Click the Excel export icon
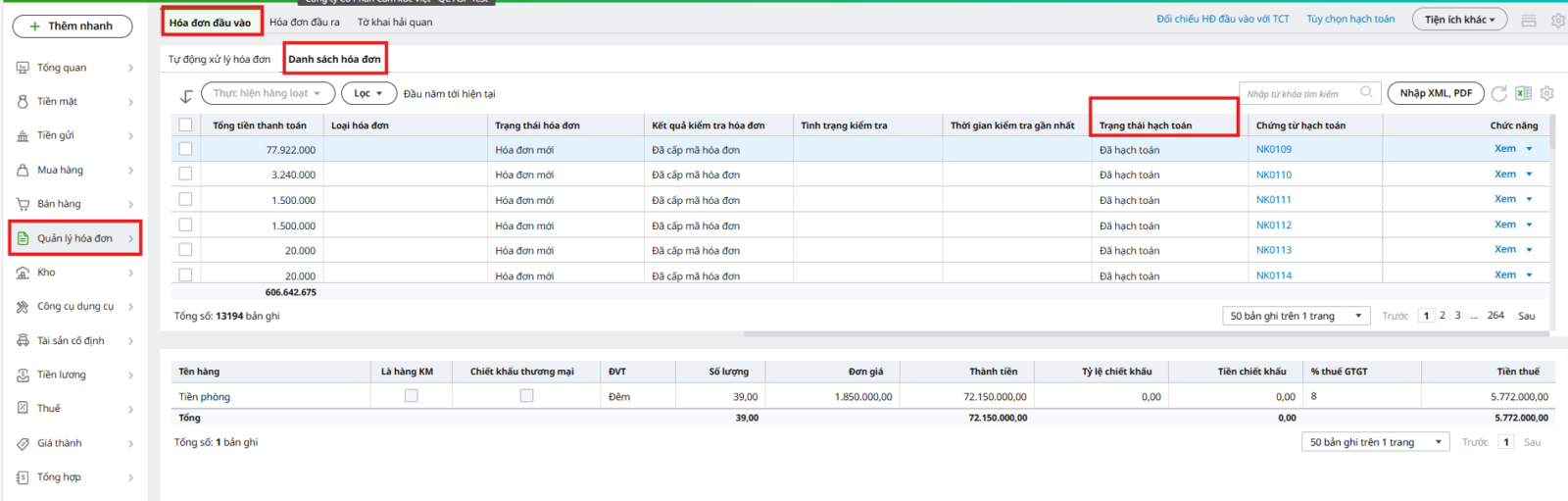Screen dimensions: 1568x501 click(1523, 93)
